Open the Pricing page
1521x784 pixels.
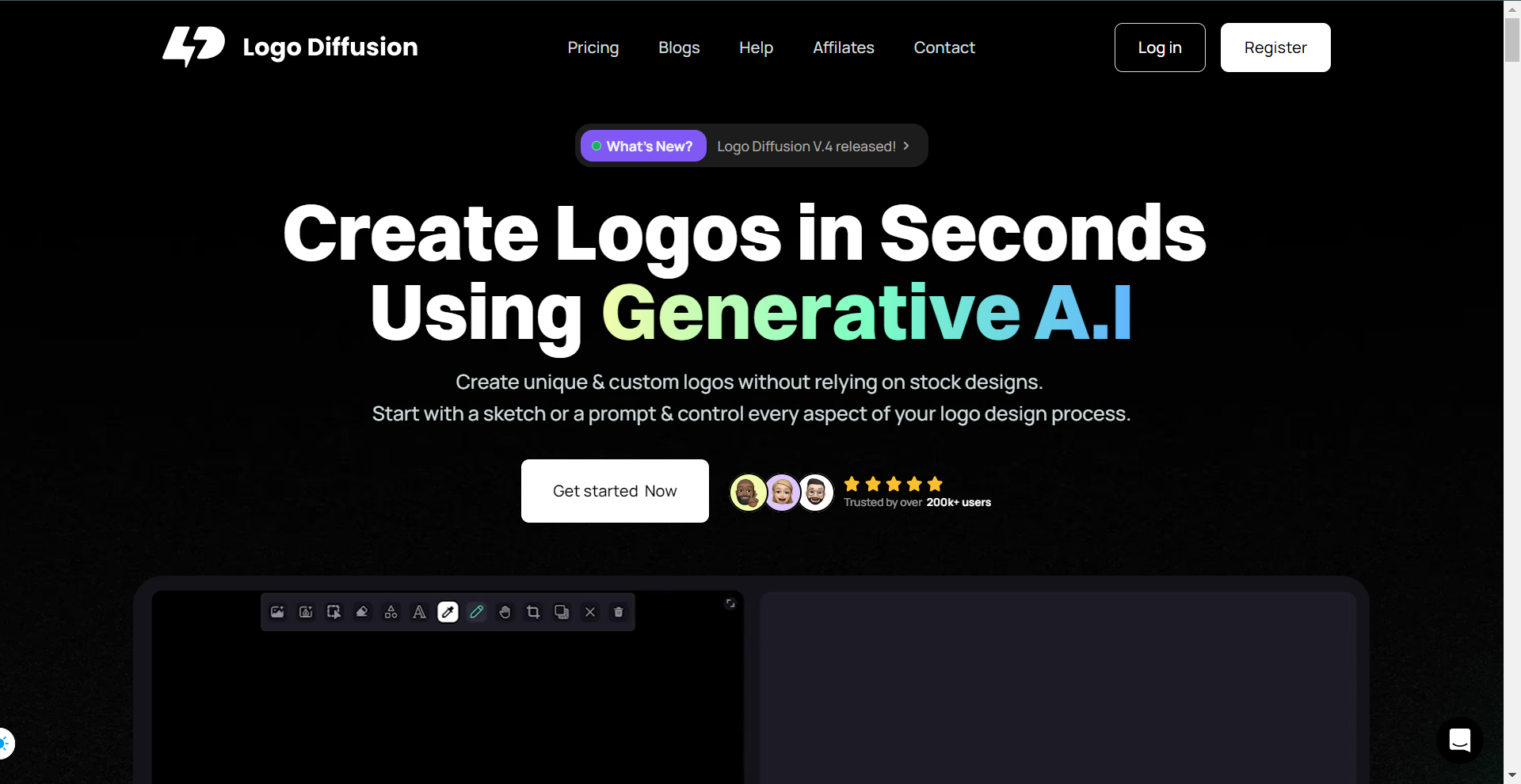pos(593,48)
